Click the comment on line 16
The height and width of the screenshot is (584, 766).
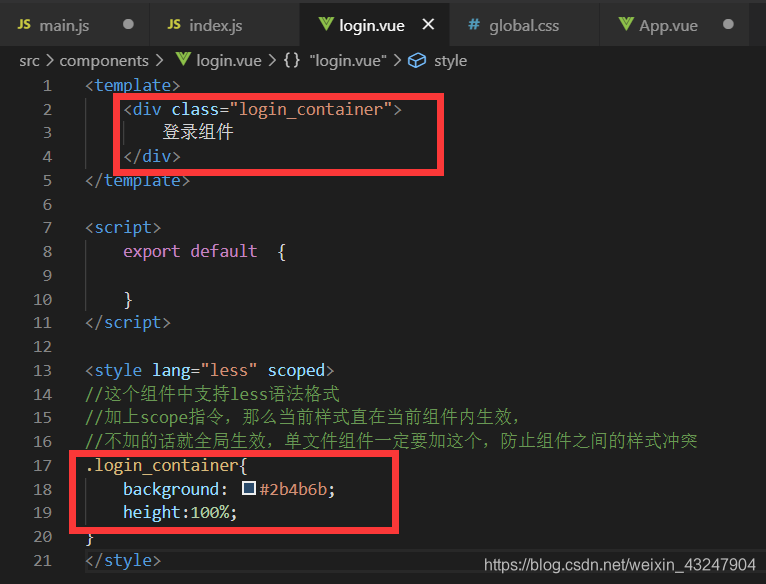pos(391,441)
